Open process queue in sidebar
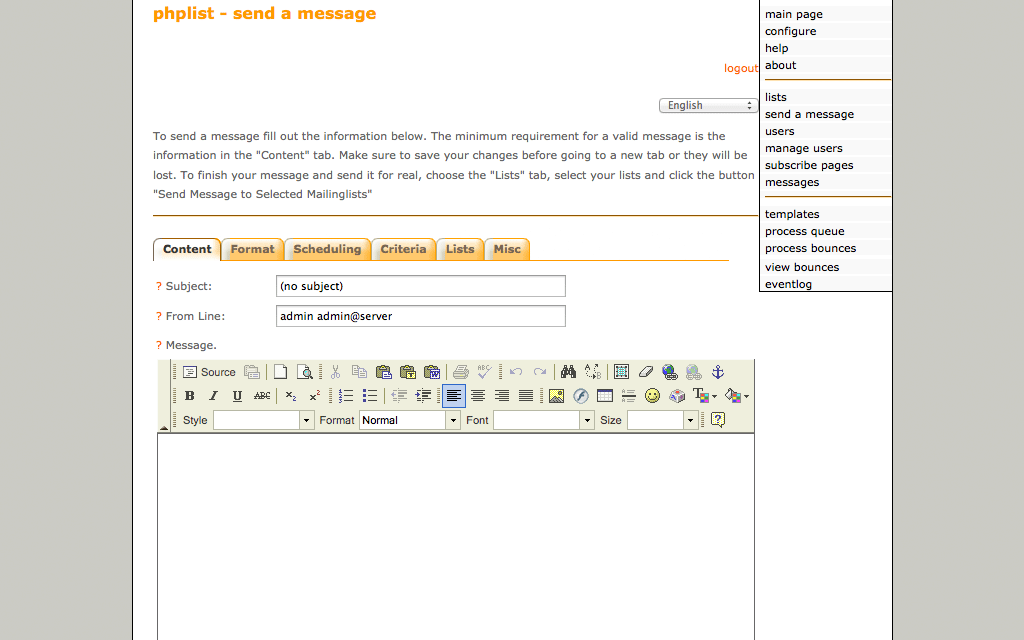This screenshot has width=1024, height=640. (x=804, y=231)
